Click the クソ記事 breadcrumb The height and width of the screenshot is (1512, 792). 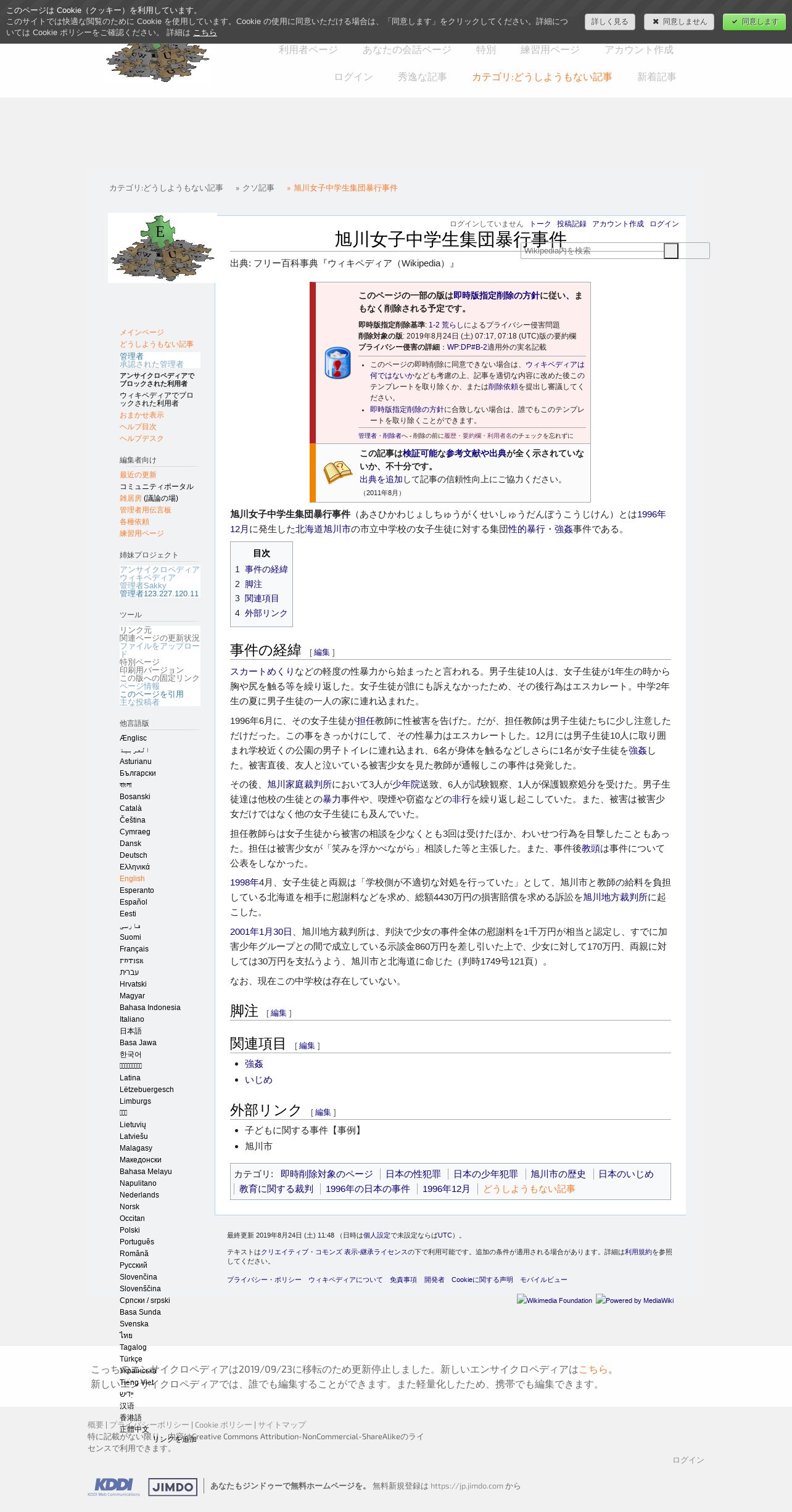[x=258, y=188]
